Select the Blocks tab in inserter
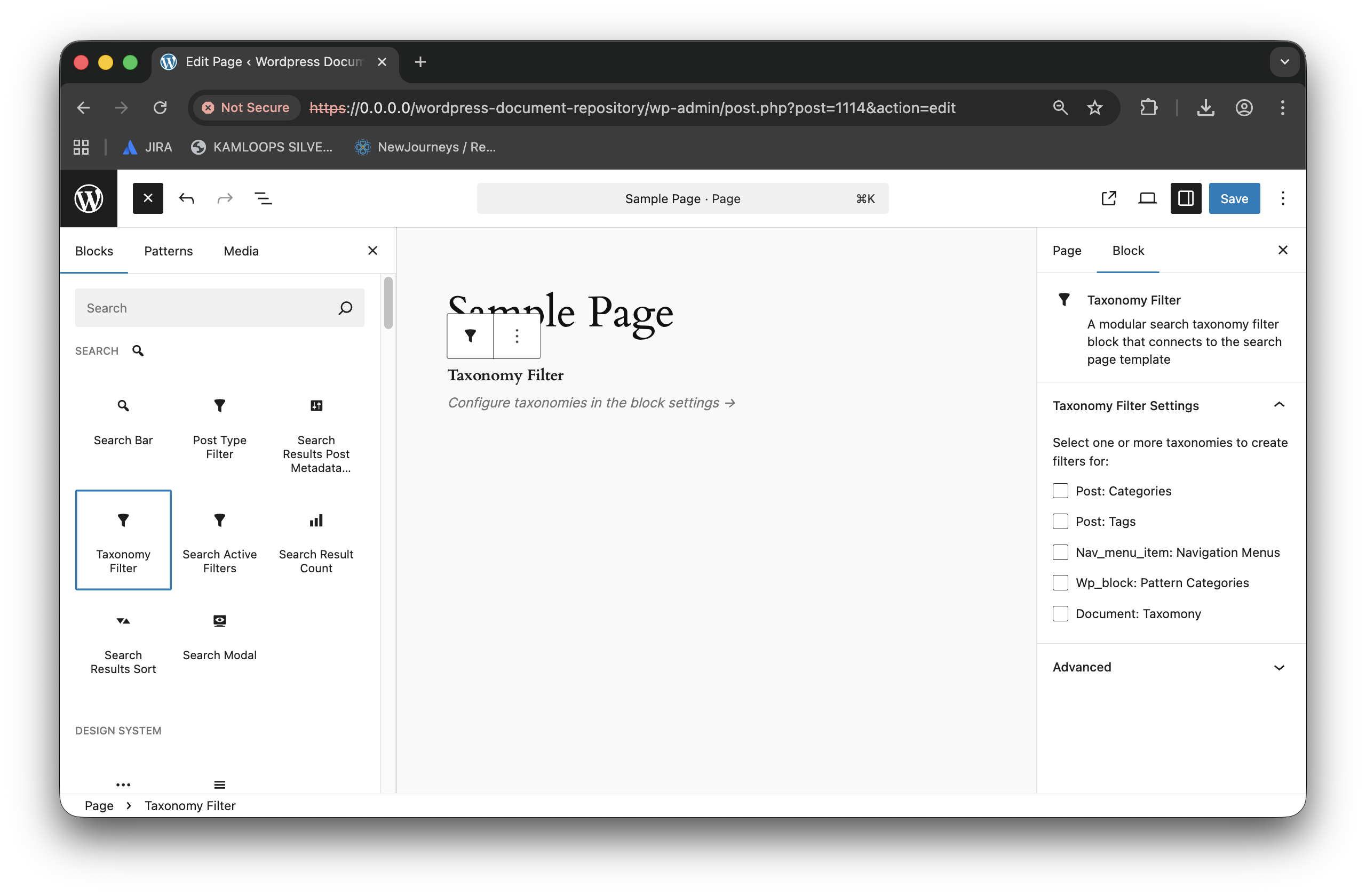This screenshot has width=1366, height=896. pos(94,251)
